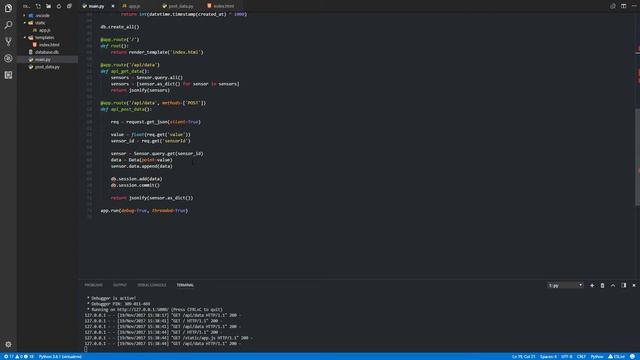Screen dimensions: 640x360
Task: Collapse the static folder arrow
Action: pos(24,23)
